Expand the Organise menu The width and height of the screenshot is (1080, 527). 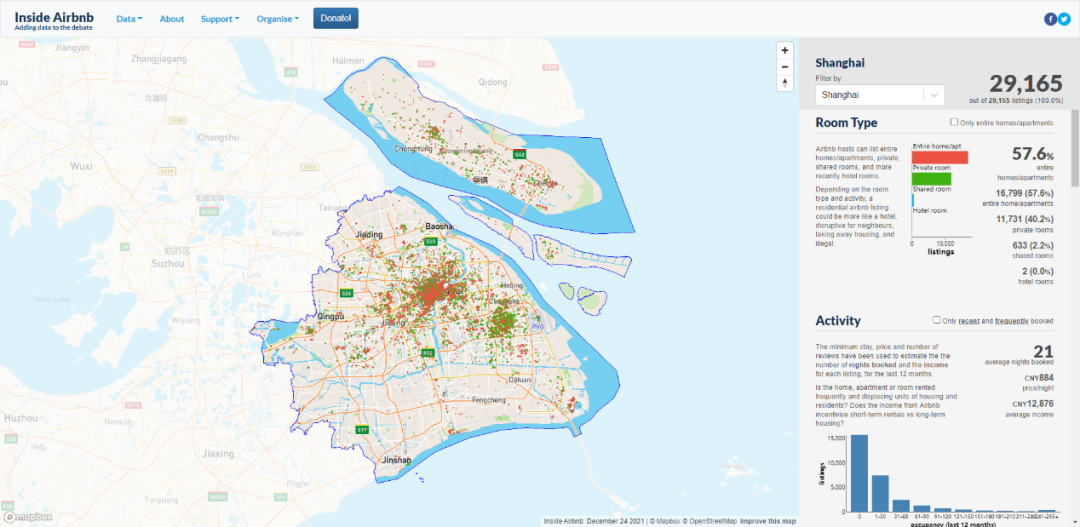tap(278, 19)
